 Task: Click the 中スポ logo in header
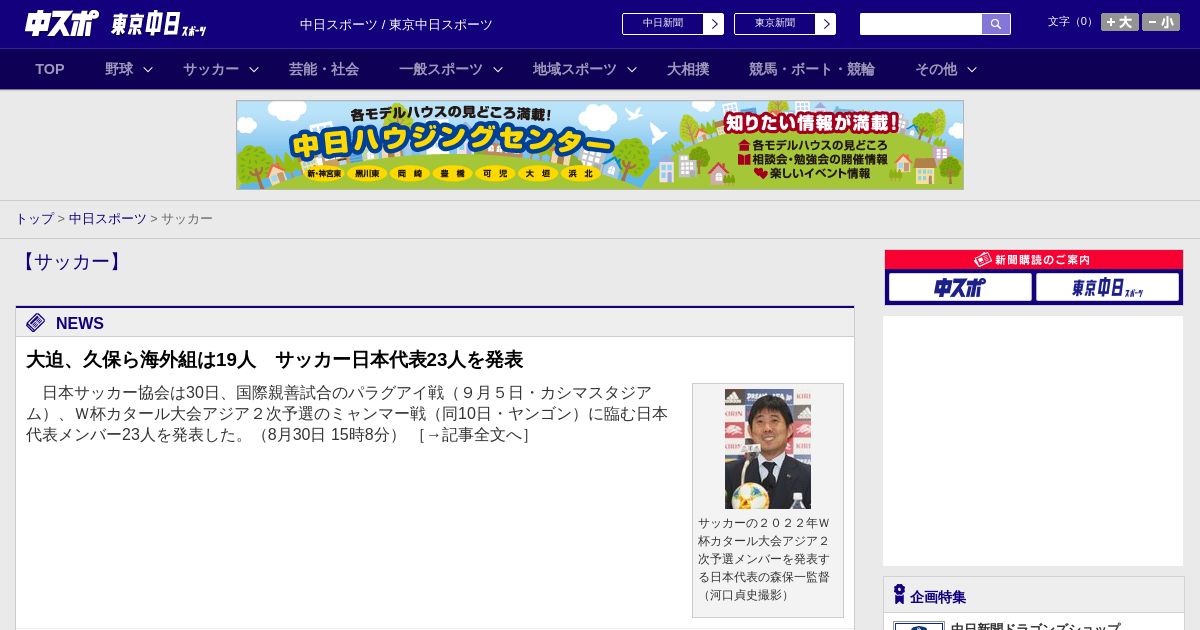62,23
